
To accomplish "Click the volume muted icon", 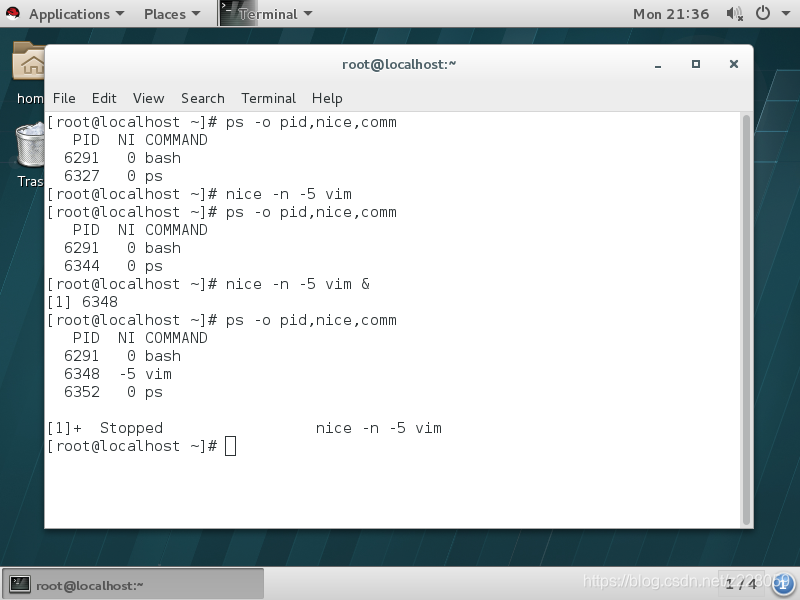I will coord(734,14).
